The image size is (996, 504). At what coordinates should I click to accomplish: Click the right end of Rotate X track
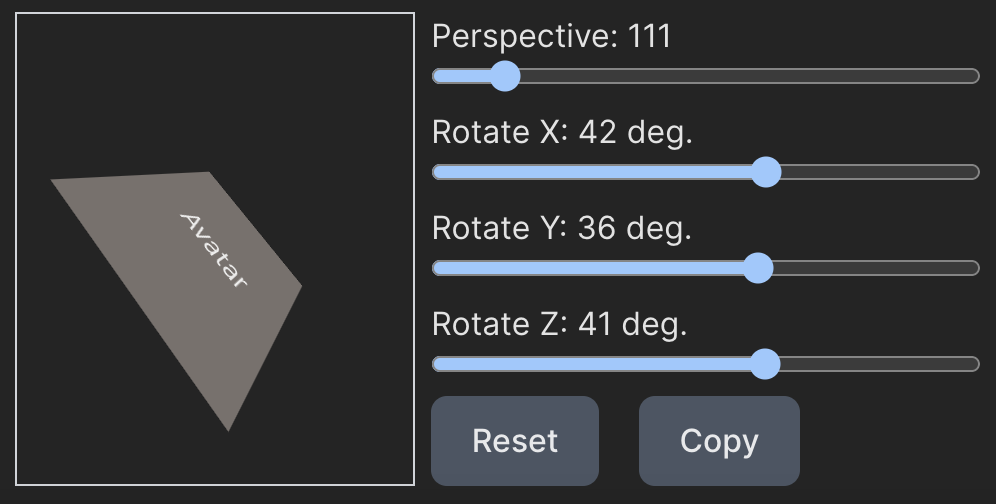(974, 172)
